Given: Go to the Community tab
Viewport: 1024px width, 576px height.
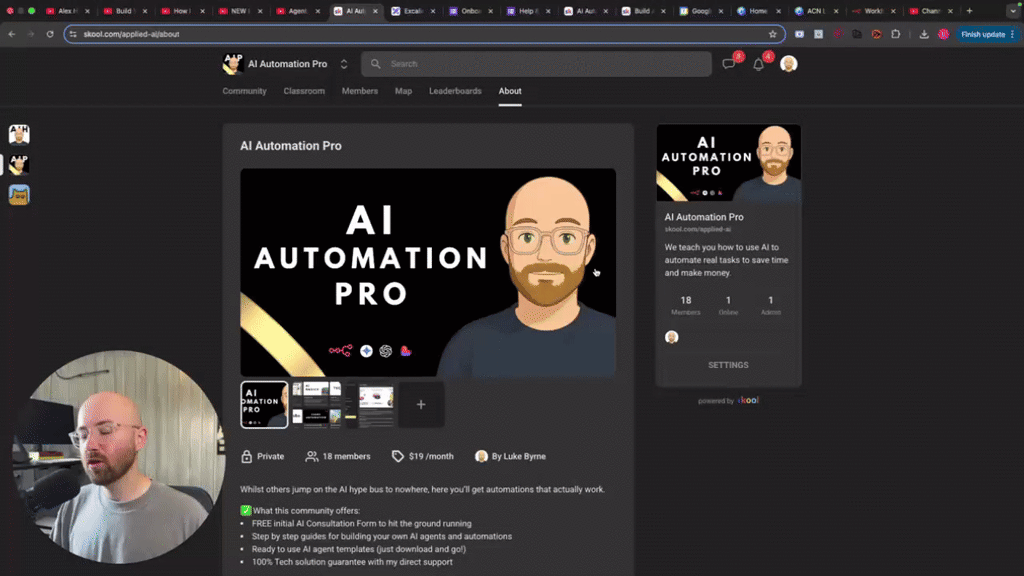Looking at the screenshot, I should pos(244,91).
